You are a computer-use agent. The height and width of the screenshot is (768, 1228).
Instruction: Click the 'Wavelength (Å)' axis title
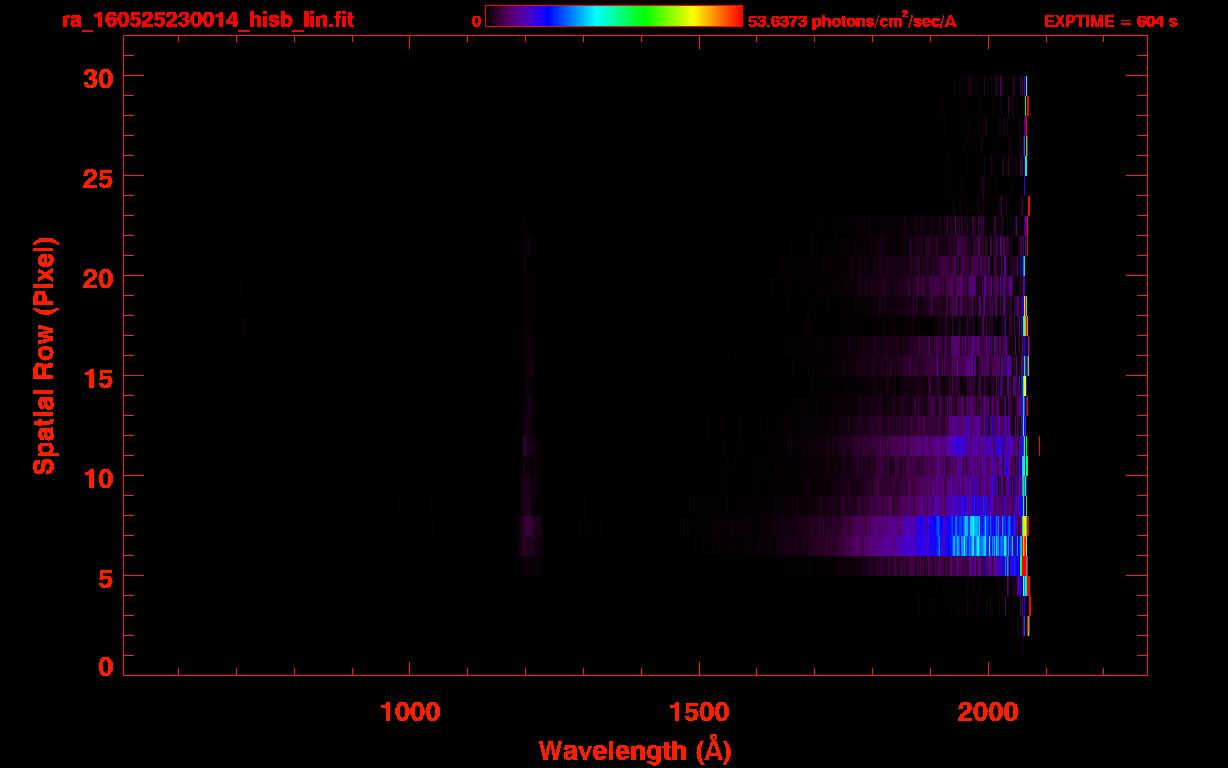pos(635,750)
